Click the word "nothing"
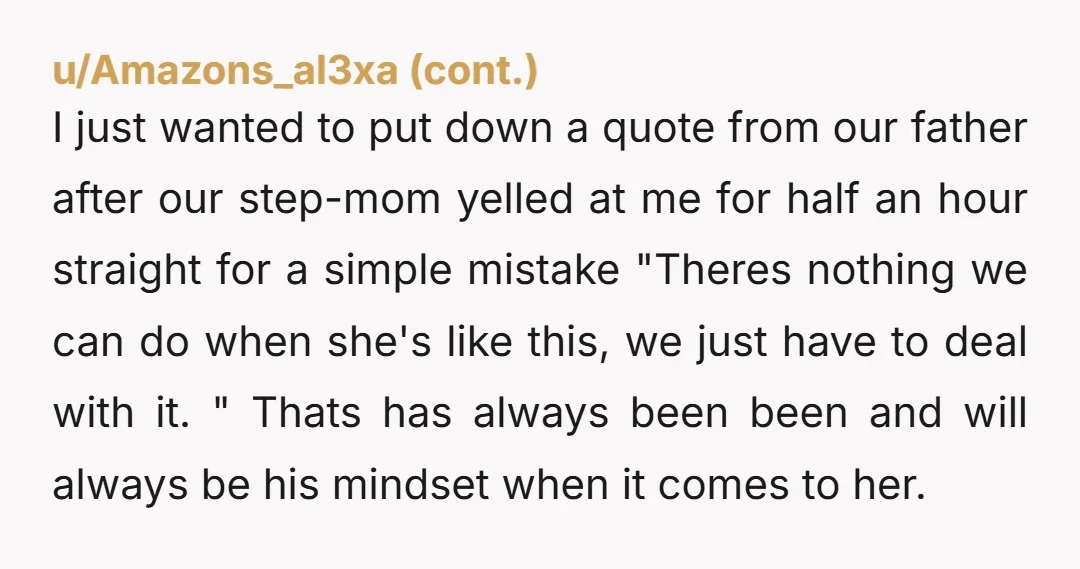 (x=881, y=271)
